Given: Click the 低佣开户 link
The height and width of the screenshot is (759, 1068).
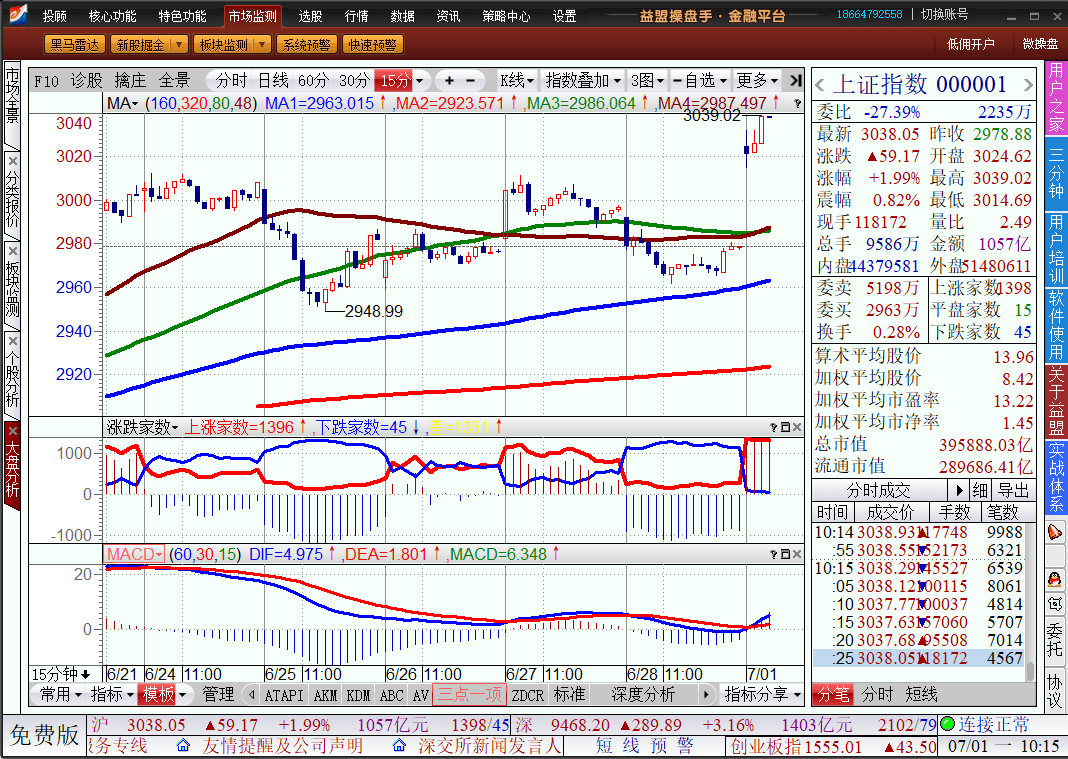Looking at the screenshot, I should [971, 44].
